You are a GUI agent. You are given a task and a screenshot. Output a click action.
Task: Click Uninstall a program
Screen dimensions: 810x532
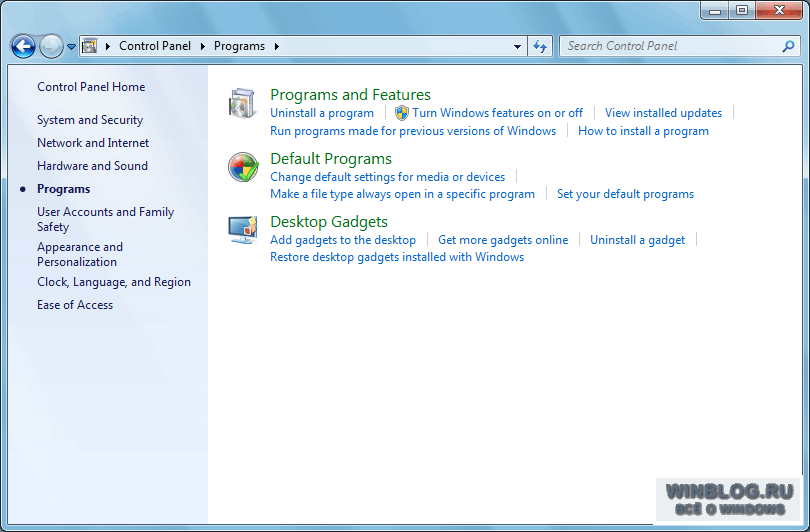click(322, 113)
